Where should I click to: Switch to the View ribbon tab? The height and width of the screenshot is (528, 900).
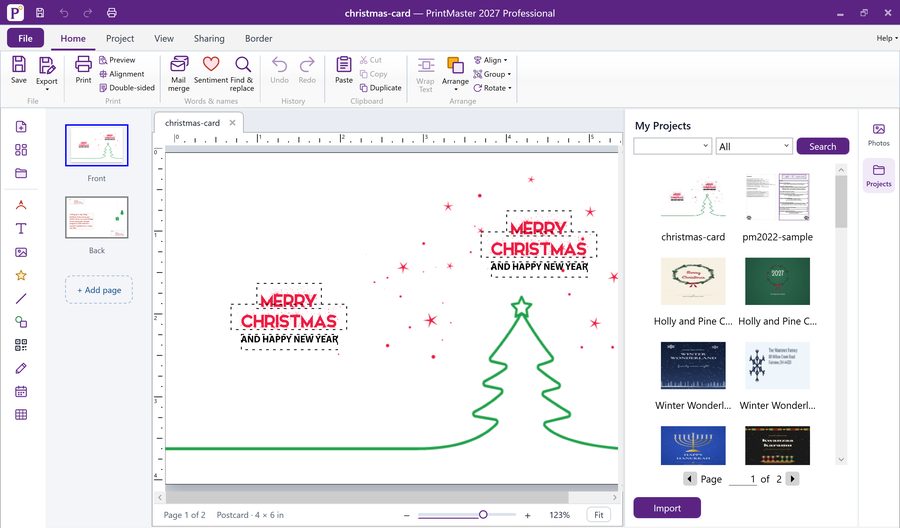click(164, 38)
